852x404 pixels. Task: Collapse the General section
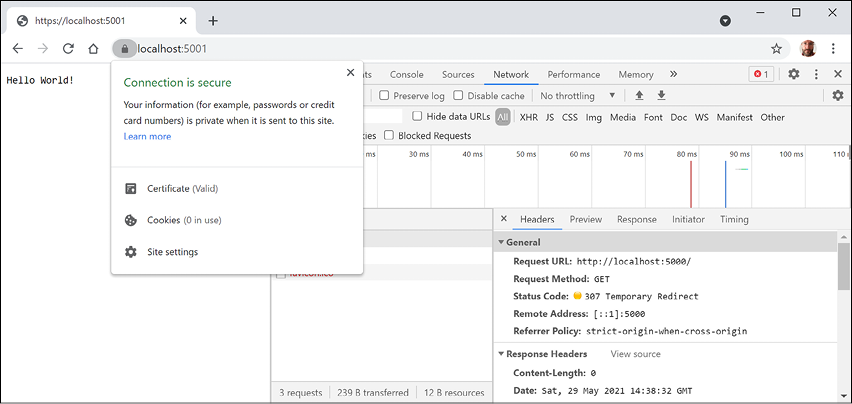click(x=502, y=242)
